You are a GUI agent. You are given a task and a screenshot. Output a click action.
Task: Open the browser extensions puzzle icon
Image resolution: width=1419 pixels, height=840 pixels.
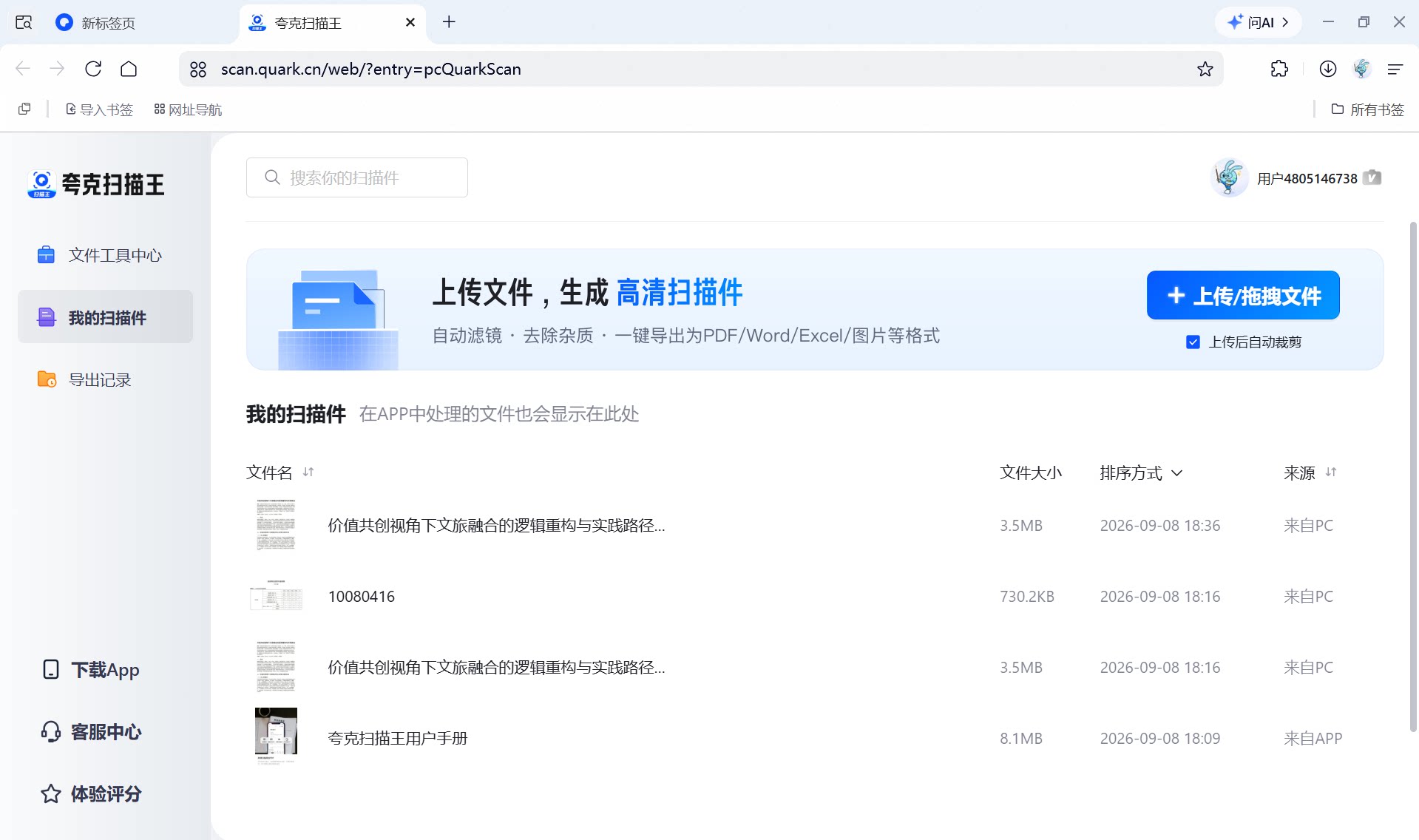pyautogui.click(x=1279, y=69)
